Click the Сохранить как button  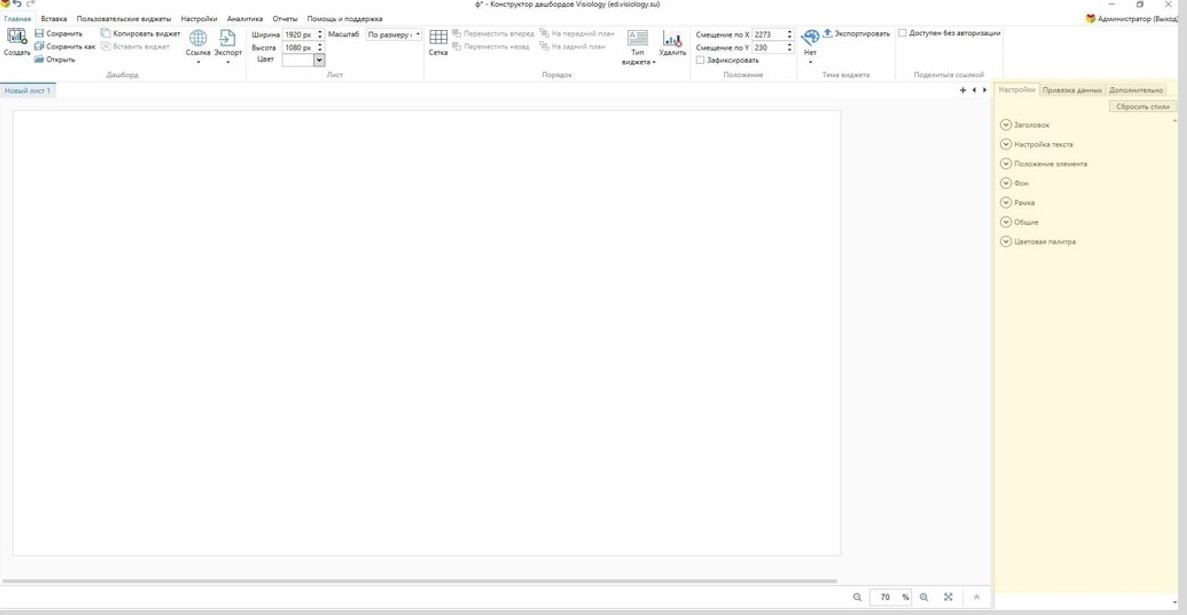click(65, 46)
